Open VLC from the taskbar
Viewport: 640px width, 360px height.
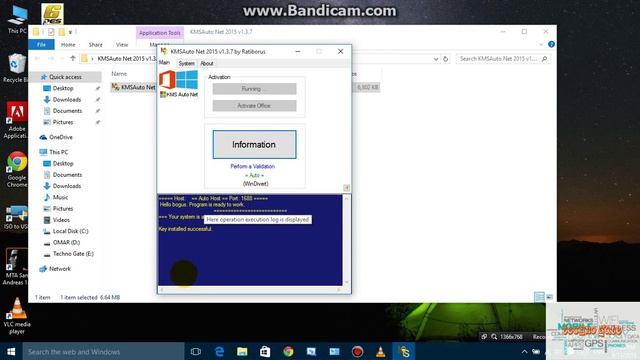(380, 351)
